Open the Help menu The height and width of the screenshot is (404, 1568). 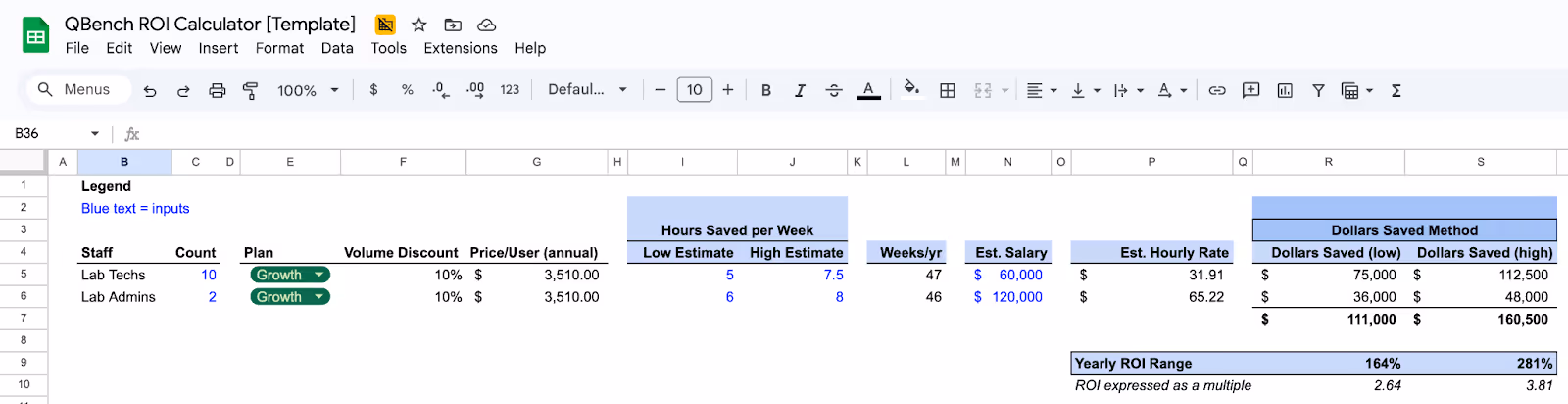(x=530, y=48)
